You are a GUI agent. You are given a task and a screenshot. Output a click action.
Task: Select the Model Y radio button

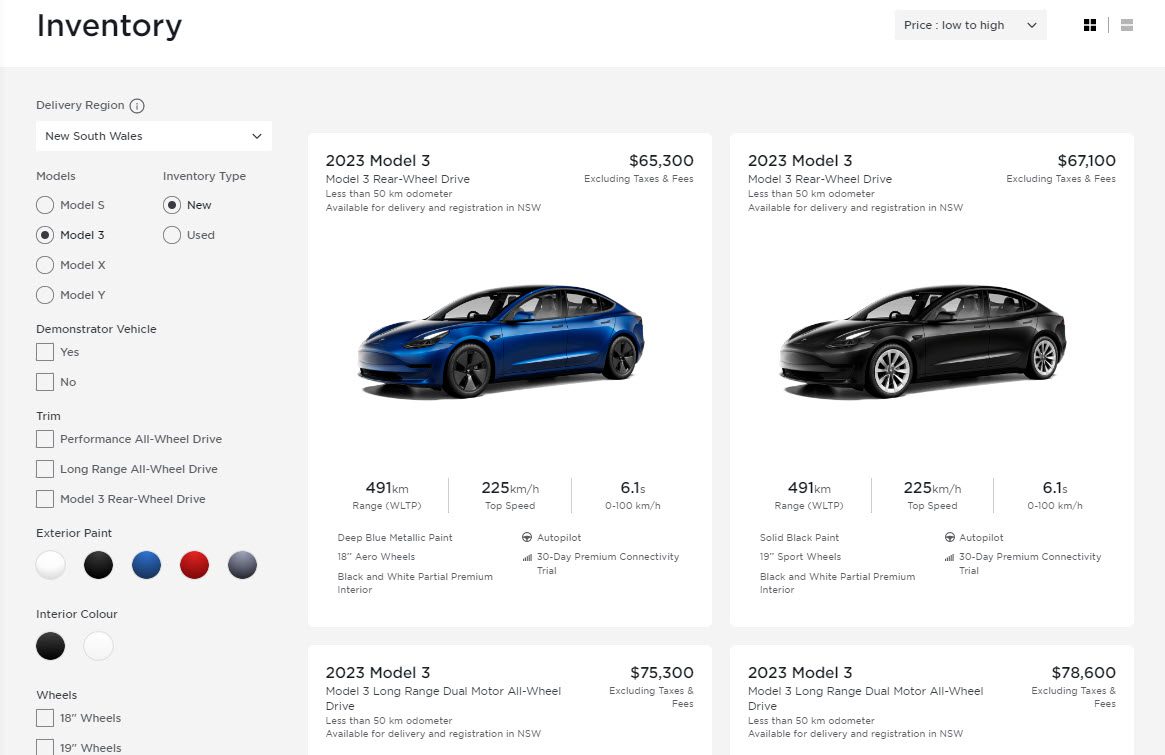pos(45,295)
